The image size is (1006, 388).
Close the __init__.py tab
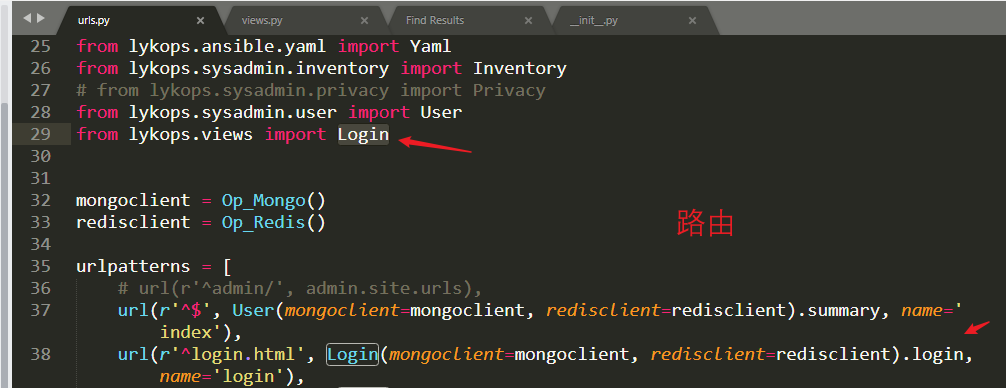(692, 21)
